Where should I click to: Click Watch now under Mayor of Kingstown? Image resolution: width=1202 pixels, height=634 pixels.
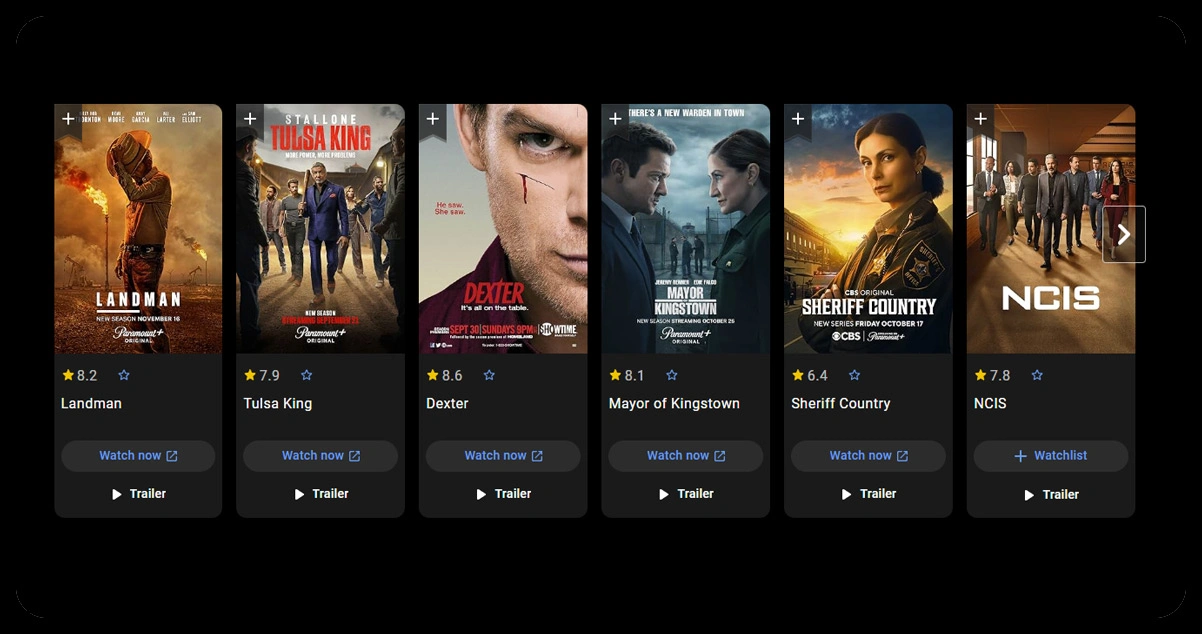click(686, 456)
